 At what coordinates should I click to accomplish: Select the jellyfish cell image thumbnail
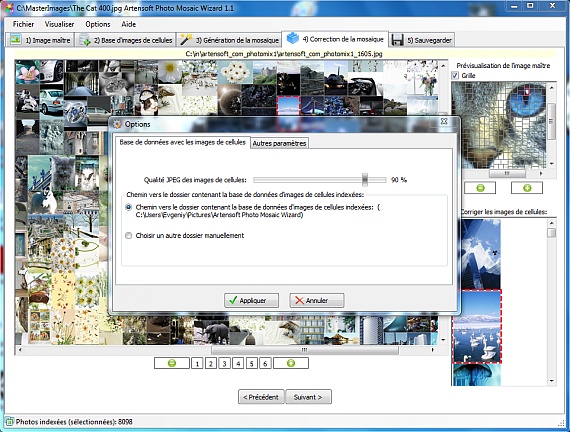(x=476, y=375)
